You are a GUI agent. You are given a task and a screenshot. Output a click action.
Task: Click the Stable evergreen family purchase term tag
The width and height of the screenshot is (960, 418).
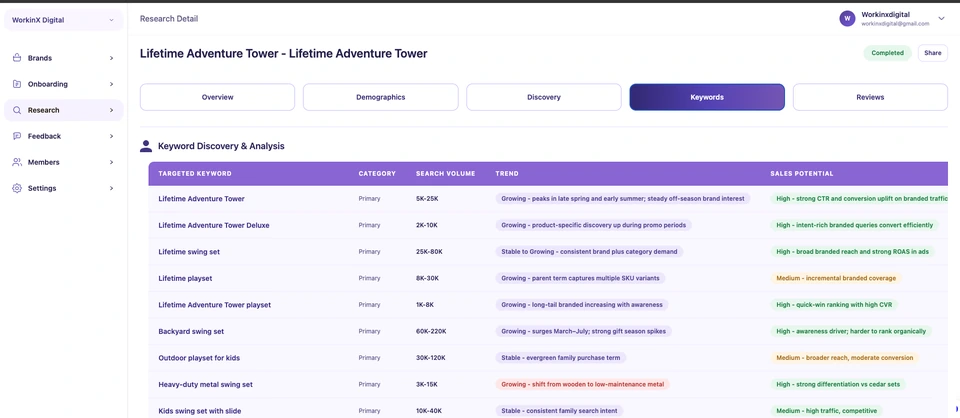pyautogui.click(x=561, y=357)
